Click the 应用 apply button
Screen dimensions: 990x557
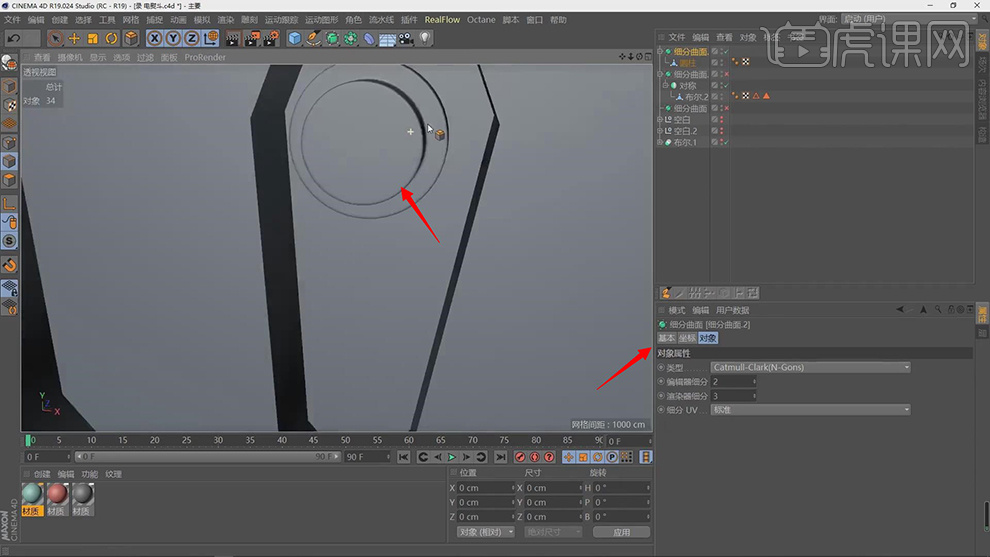(621, 532)
